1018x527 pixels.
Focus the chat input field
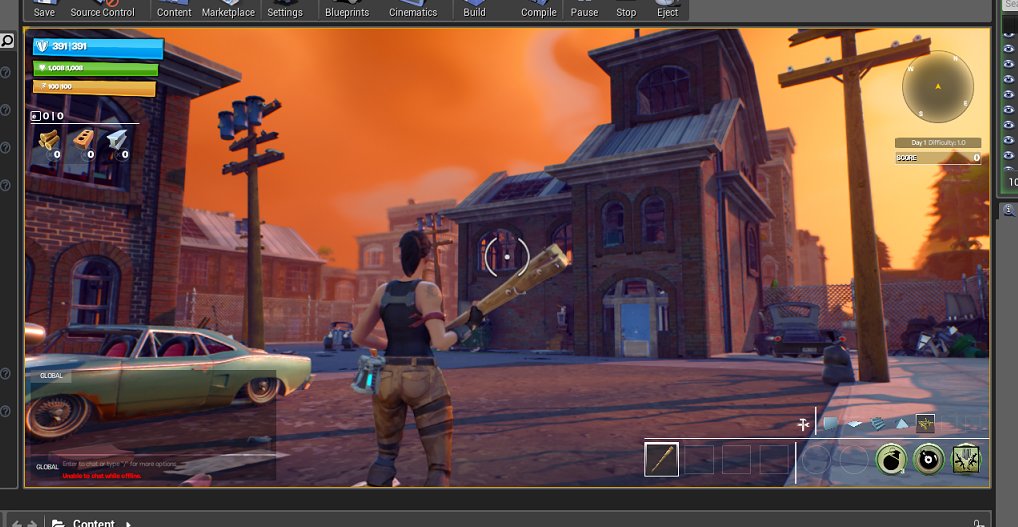119,464
